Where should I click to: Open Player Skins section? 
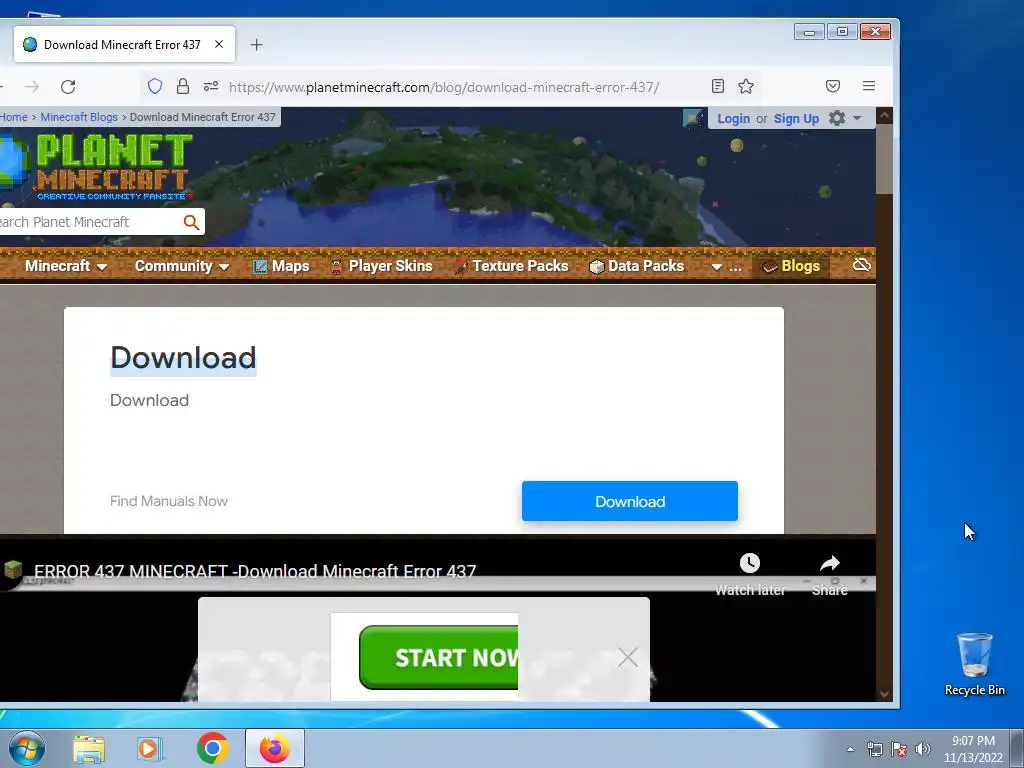point(381,266)
